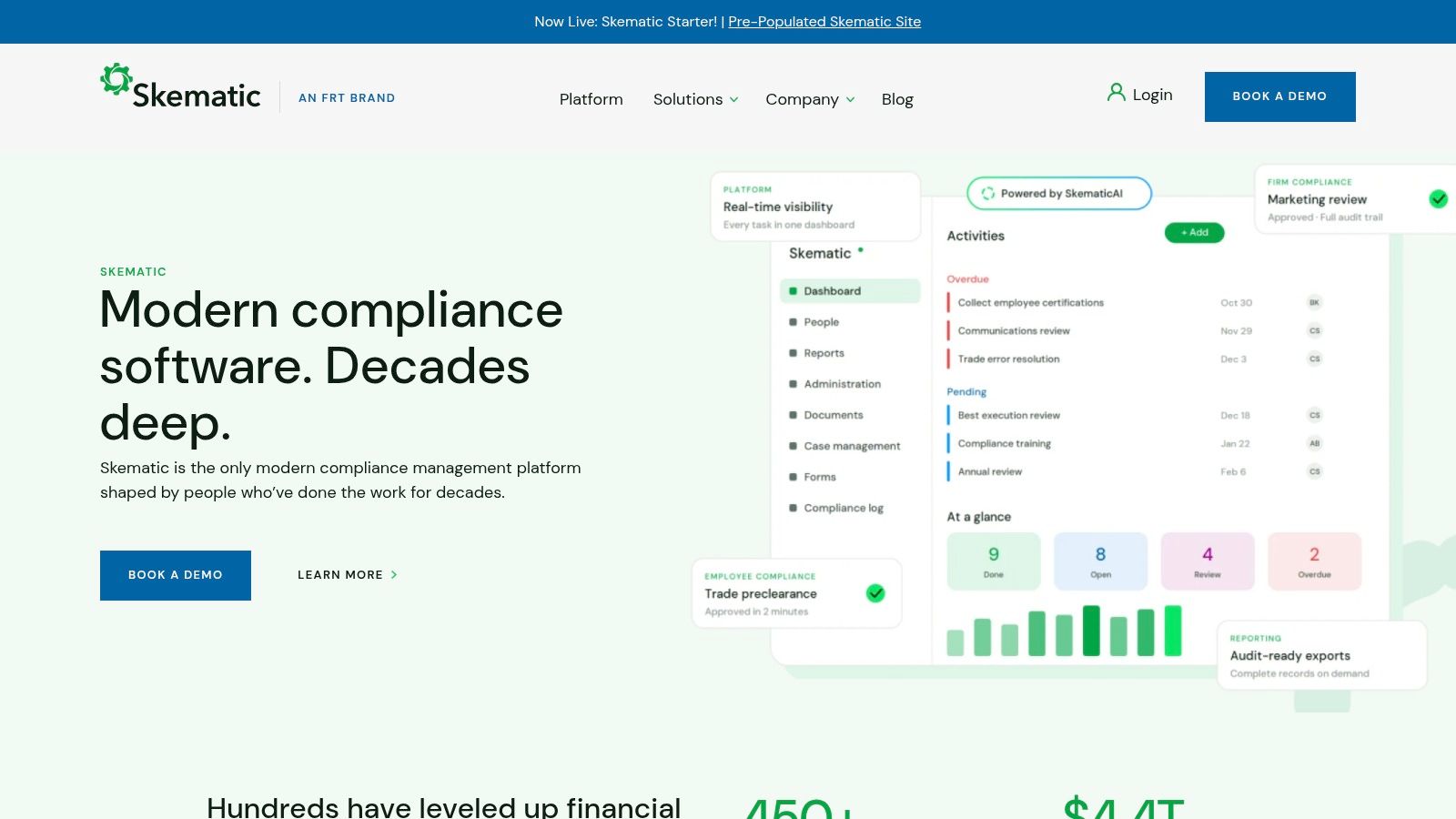Open the Solutions menu

(688, 99)
